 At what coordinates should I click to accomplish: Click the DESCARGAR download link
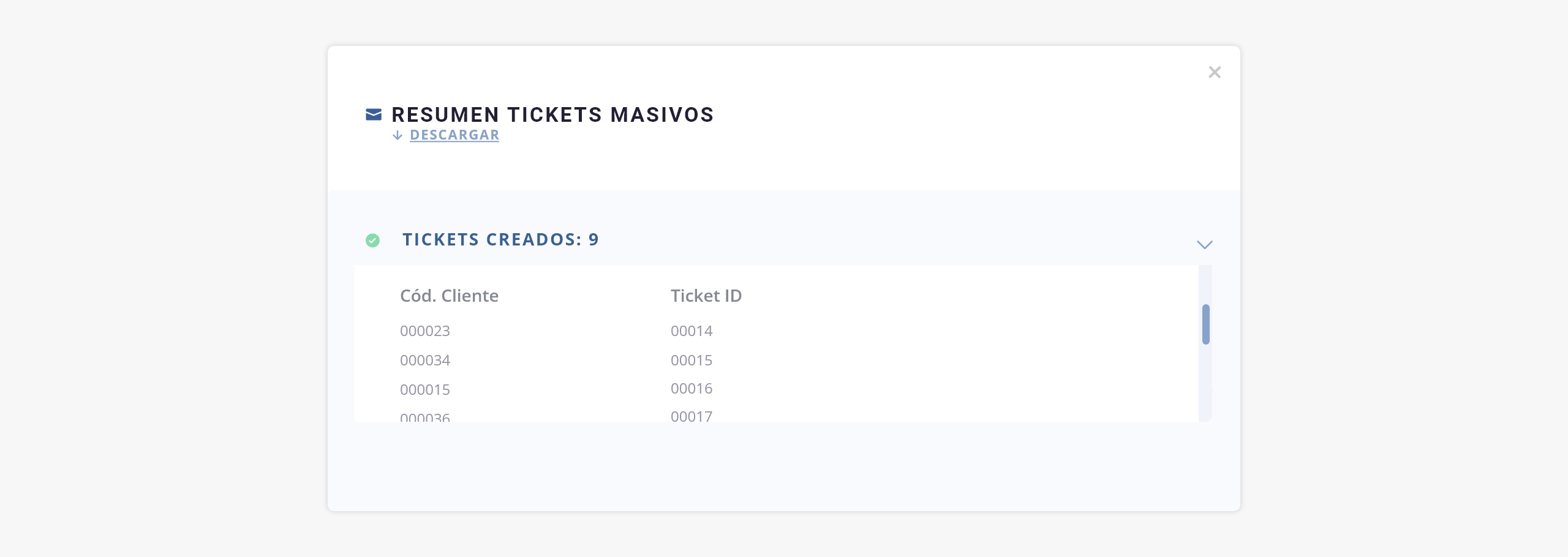pyautogui.click(x=454, y=135)
